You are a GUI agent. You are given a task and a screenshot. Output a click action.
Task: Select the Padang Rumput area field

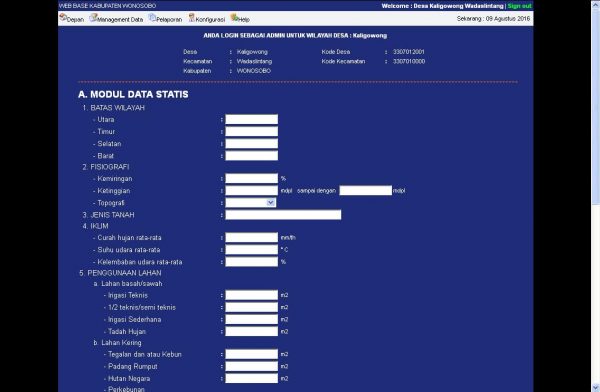click(251, 366)
